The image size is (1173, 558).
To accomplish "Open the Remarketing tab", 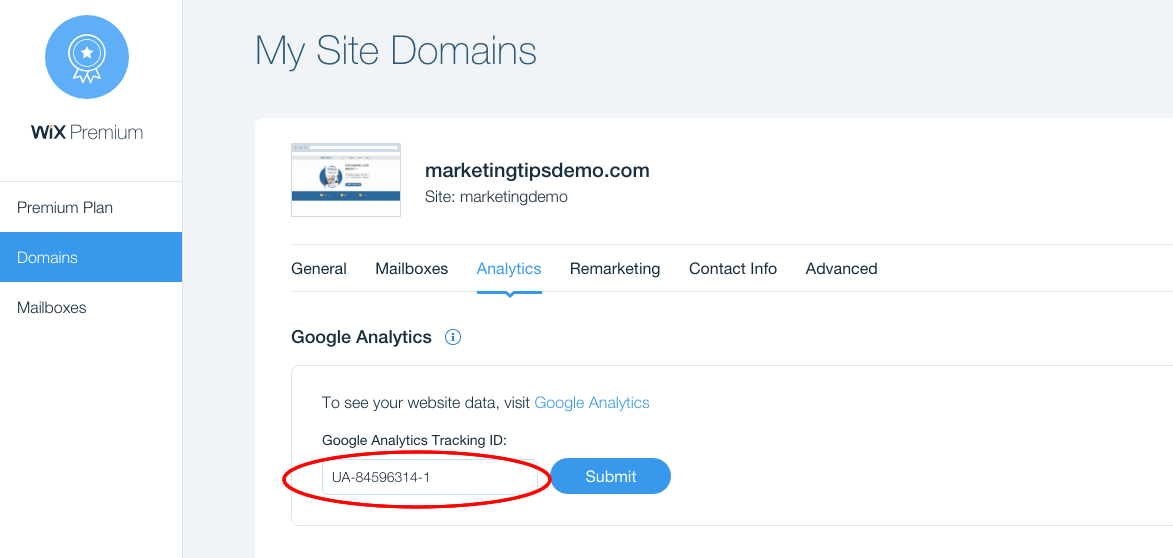I will pos(615,269).
